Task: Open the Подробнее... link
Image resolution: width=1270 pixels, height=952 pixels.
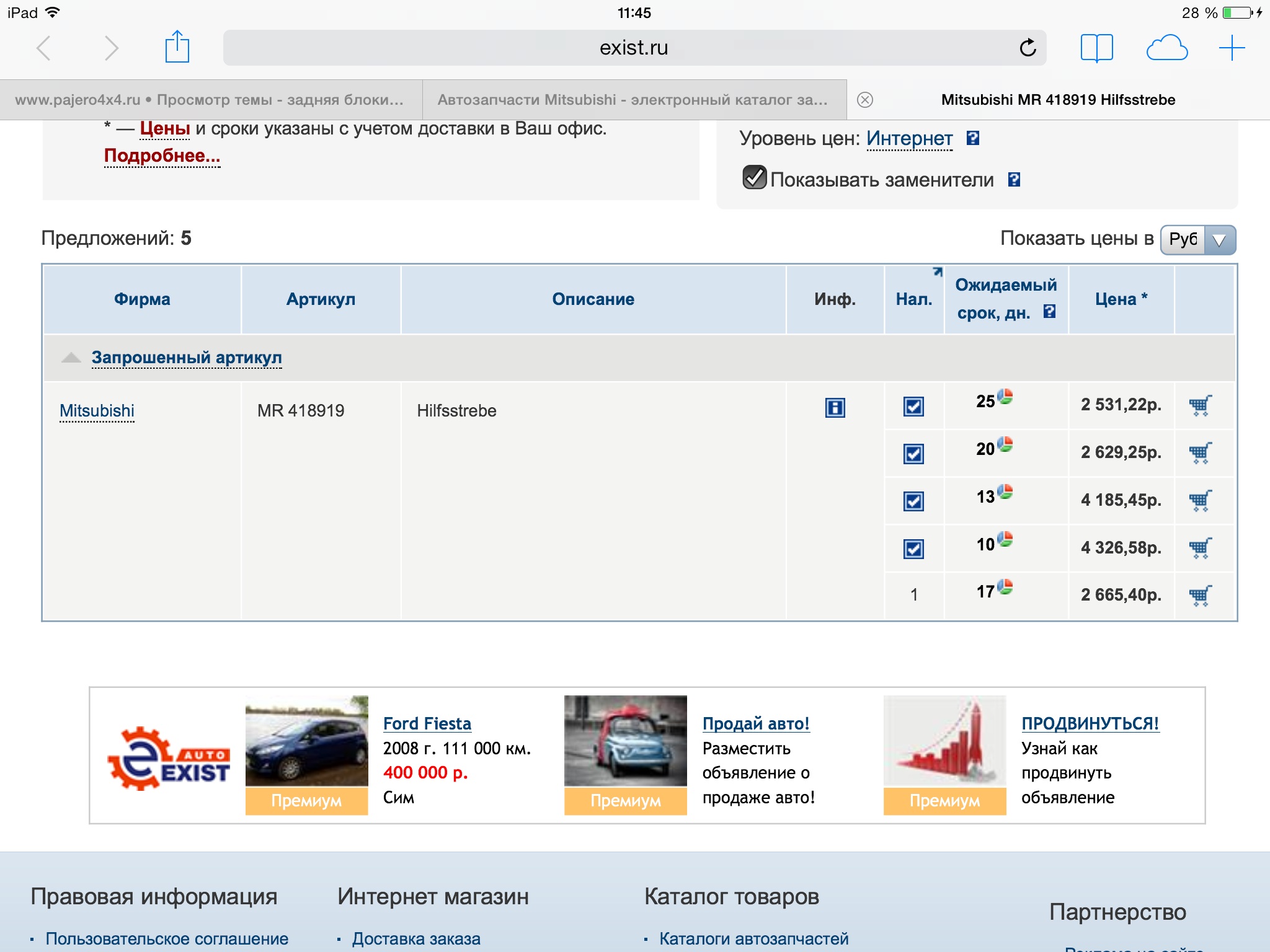Action: point(162,156)
